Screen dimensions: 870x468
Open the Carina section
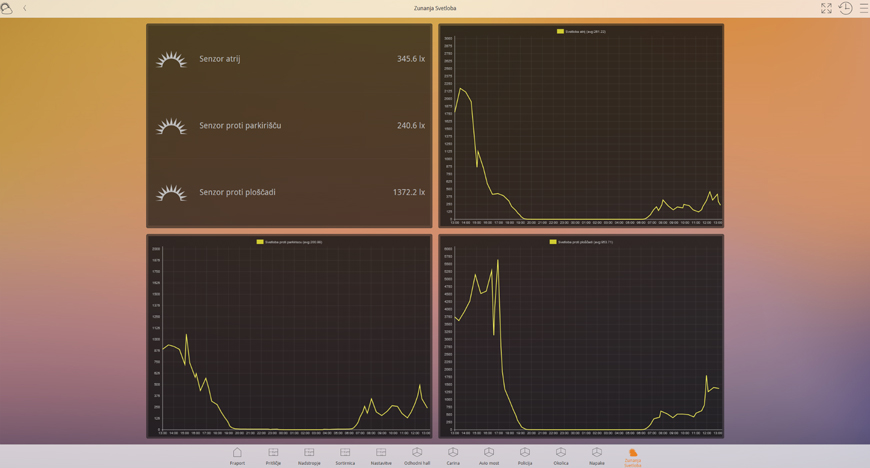point(453,455)
